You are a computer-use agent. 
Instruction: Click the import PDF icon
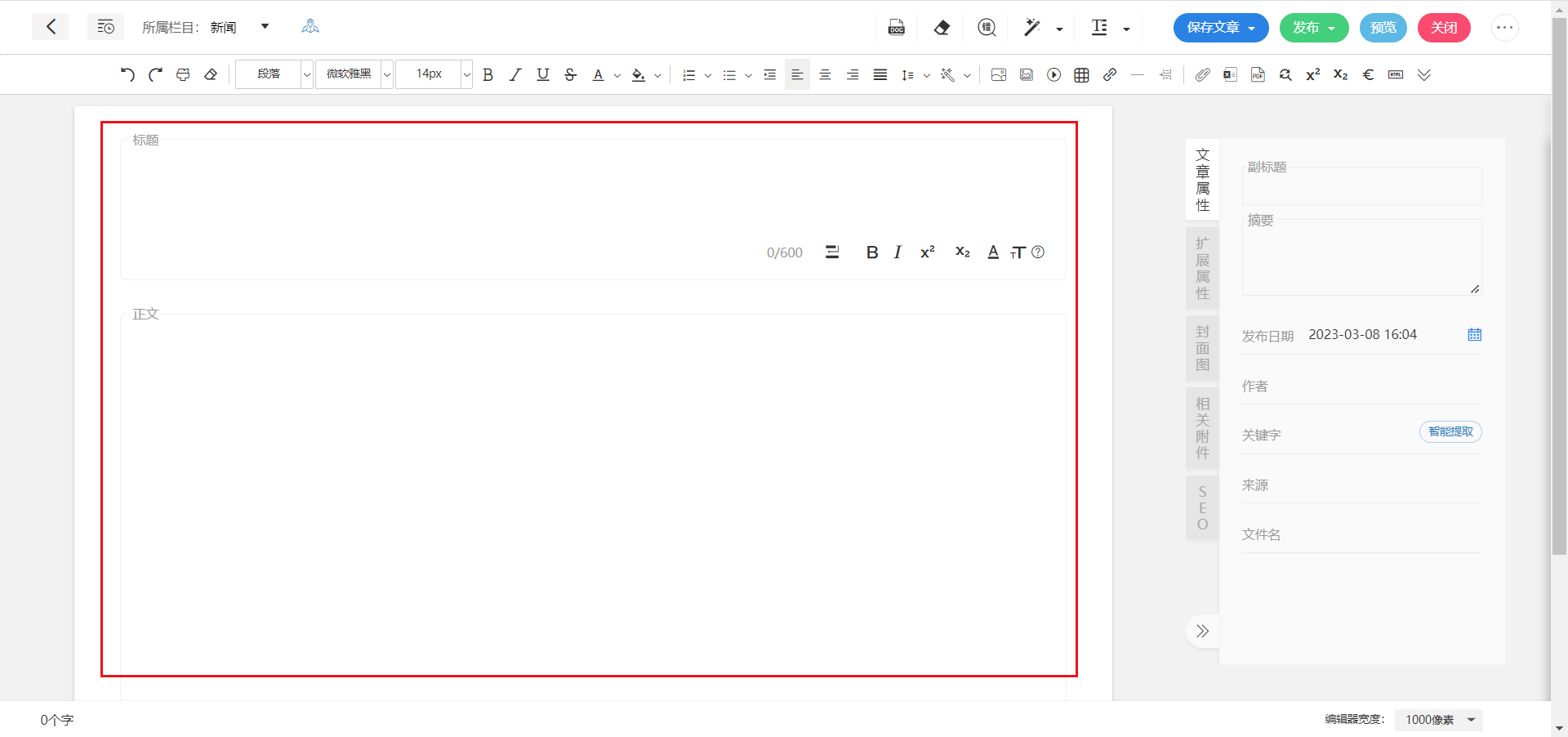pos(1258,75)
